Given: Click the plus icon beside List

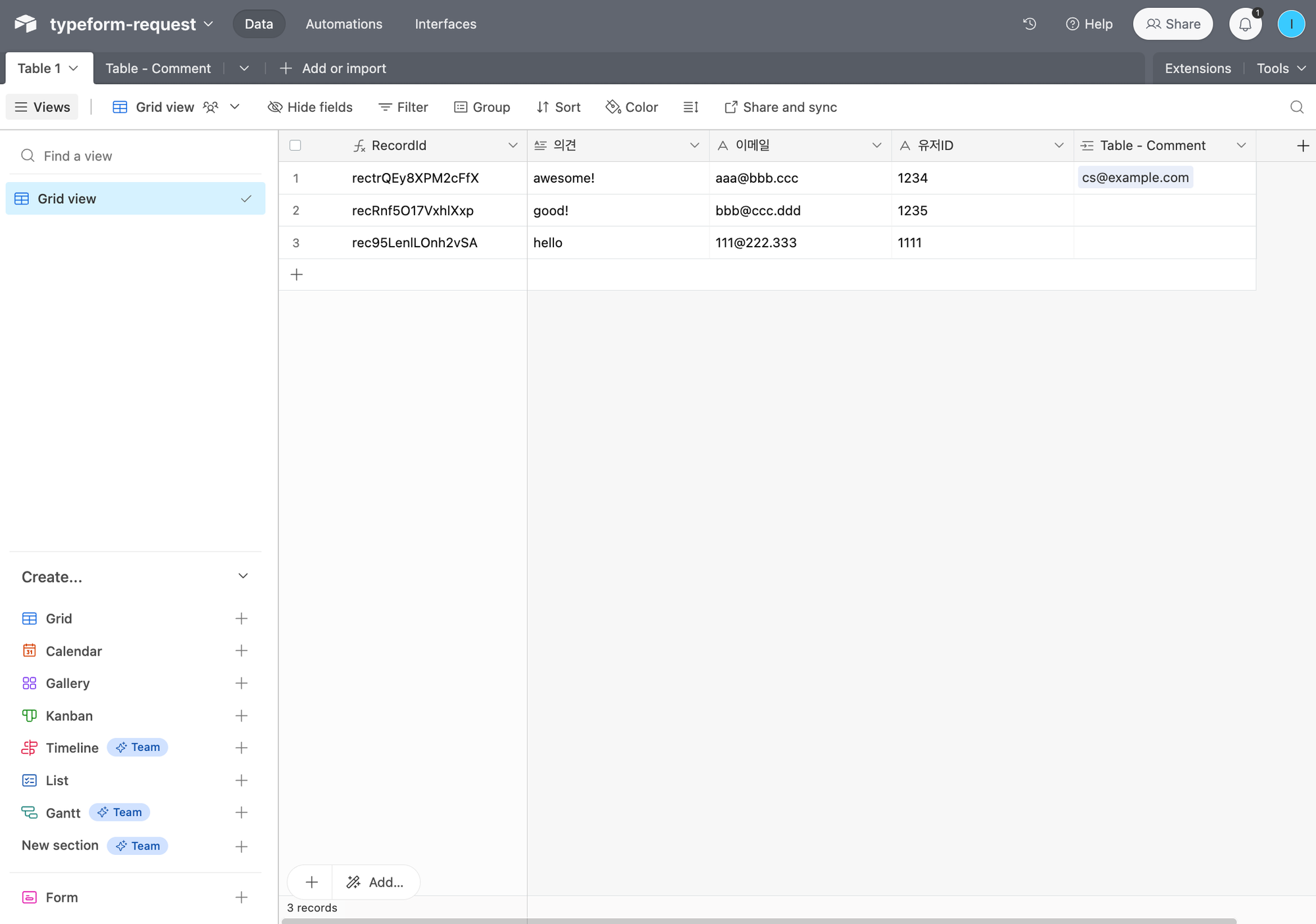Looking at the screenshot, I should (241, 781).
